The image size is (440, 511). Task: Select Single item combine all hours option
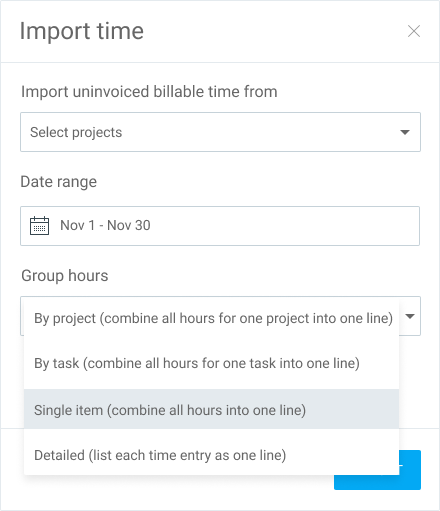tap(211, 410)
